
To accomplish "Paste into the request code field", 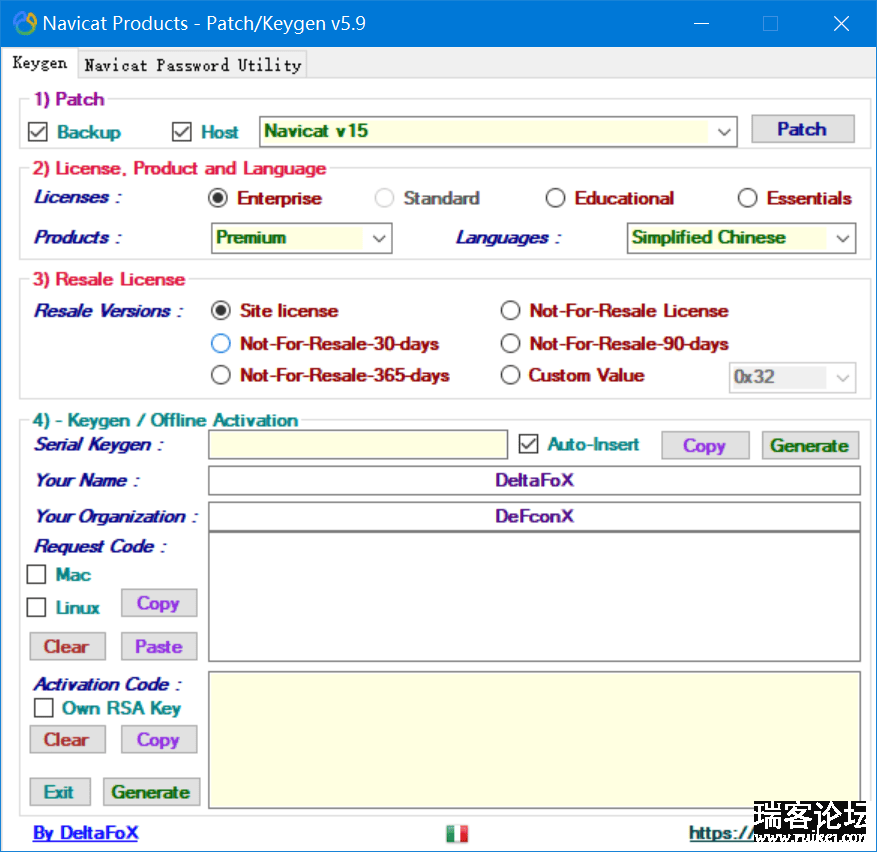I will [159, 647].
